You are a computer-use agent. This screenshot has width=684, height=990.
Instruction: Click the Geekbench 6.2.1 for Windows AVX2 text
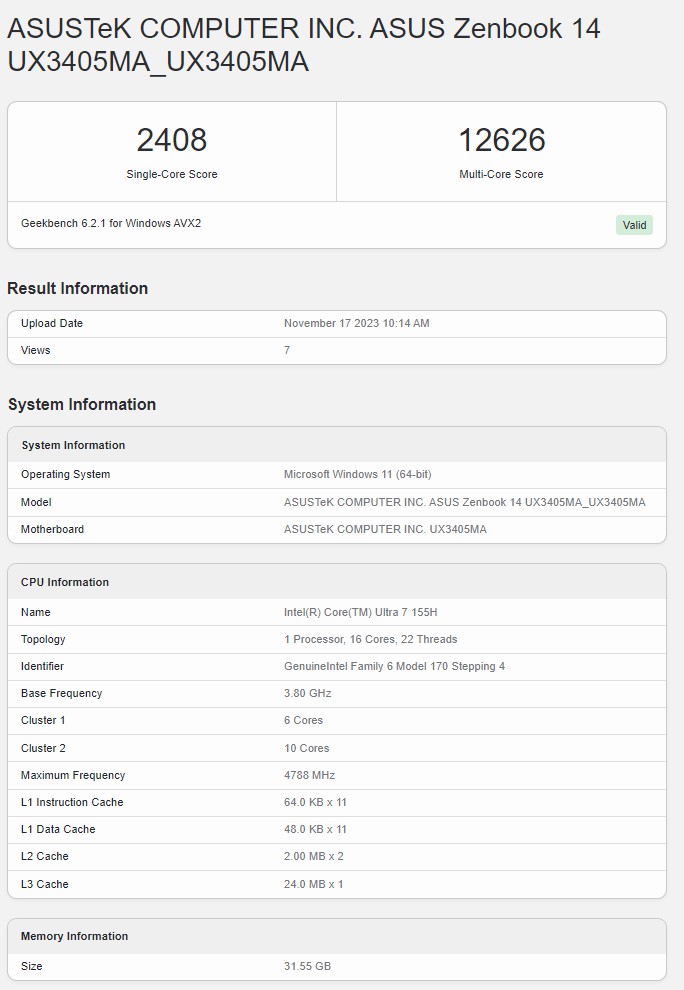pyautogui.click(x=111, y=223)
